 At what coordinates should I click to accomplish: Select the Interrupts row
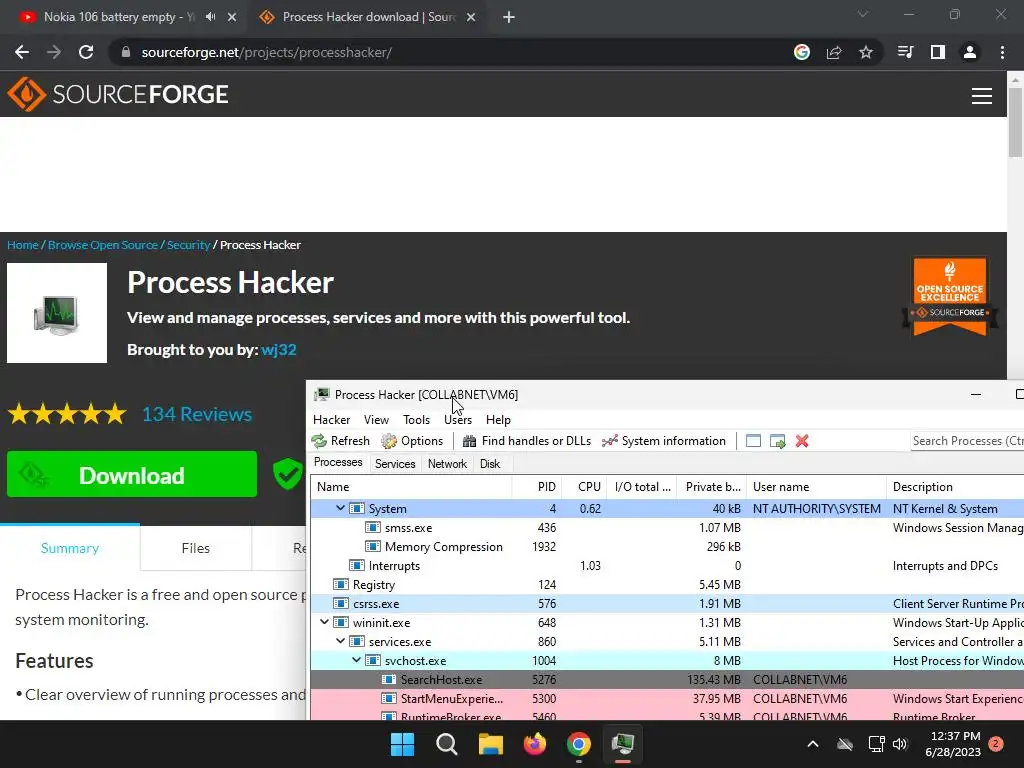click(x=667, y=566)
